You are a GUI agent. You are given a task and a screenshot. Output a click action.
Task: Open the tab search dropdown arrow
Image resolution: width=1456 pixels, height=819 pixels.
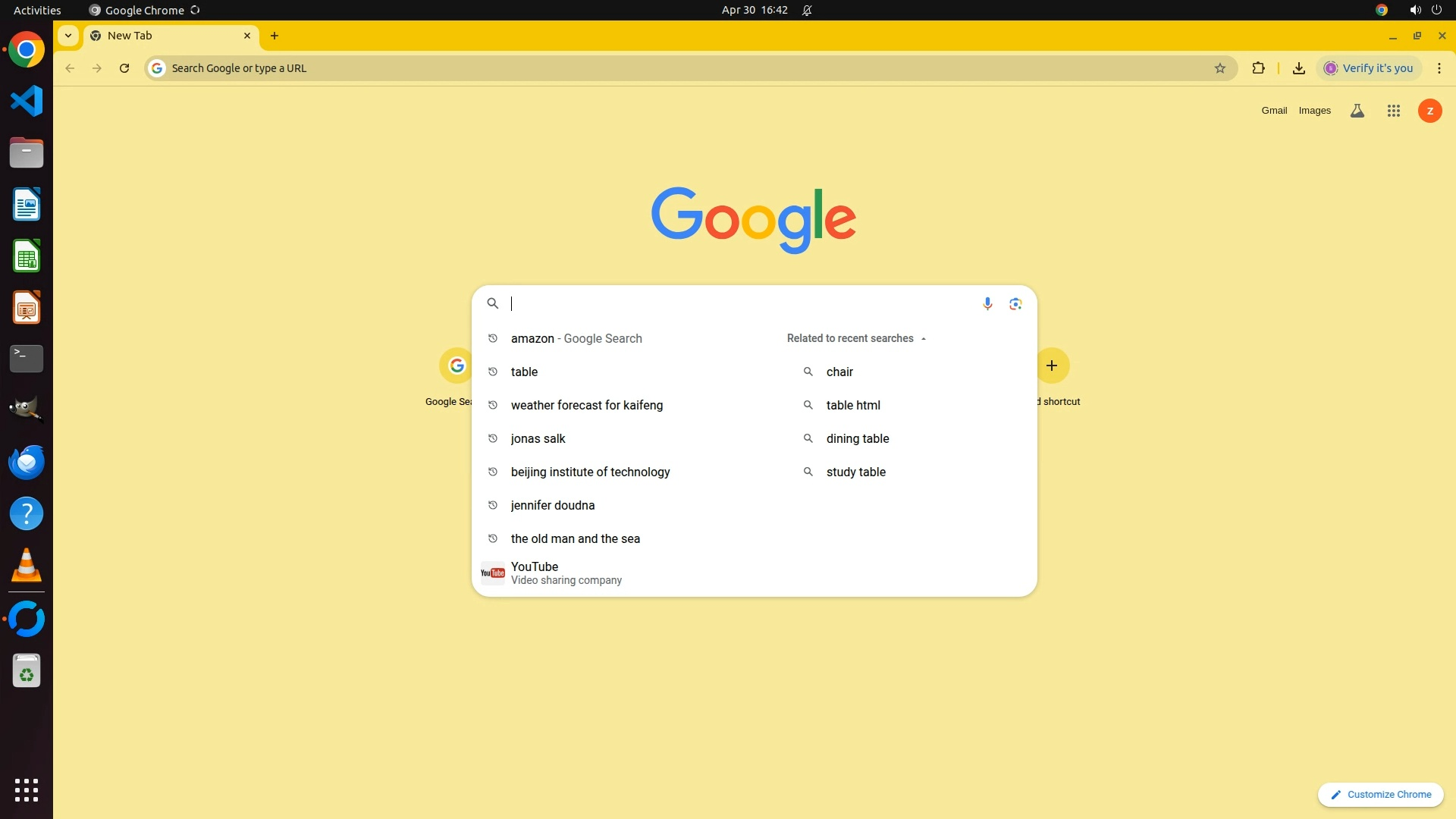click(x=68, y=36)
